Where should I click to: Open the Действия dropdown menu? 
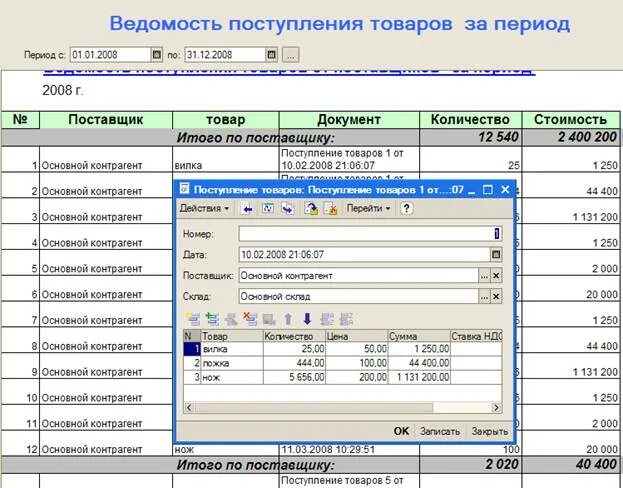[204, 208]
